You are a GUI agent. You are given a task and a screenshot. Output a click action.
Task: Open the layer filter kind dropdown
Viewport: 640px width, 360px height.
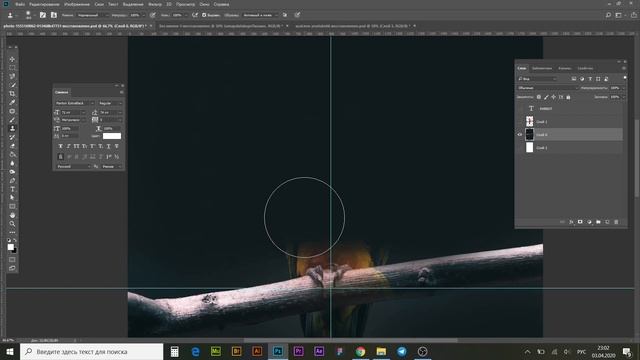coord(537,79)
